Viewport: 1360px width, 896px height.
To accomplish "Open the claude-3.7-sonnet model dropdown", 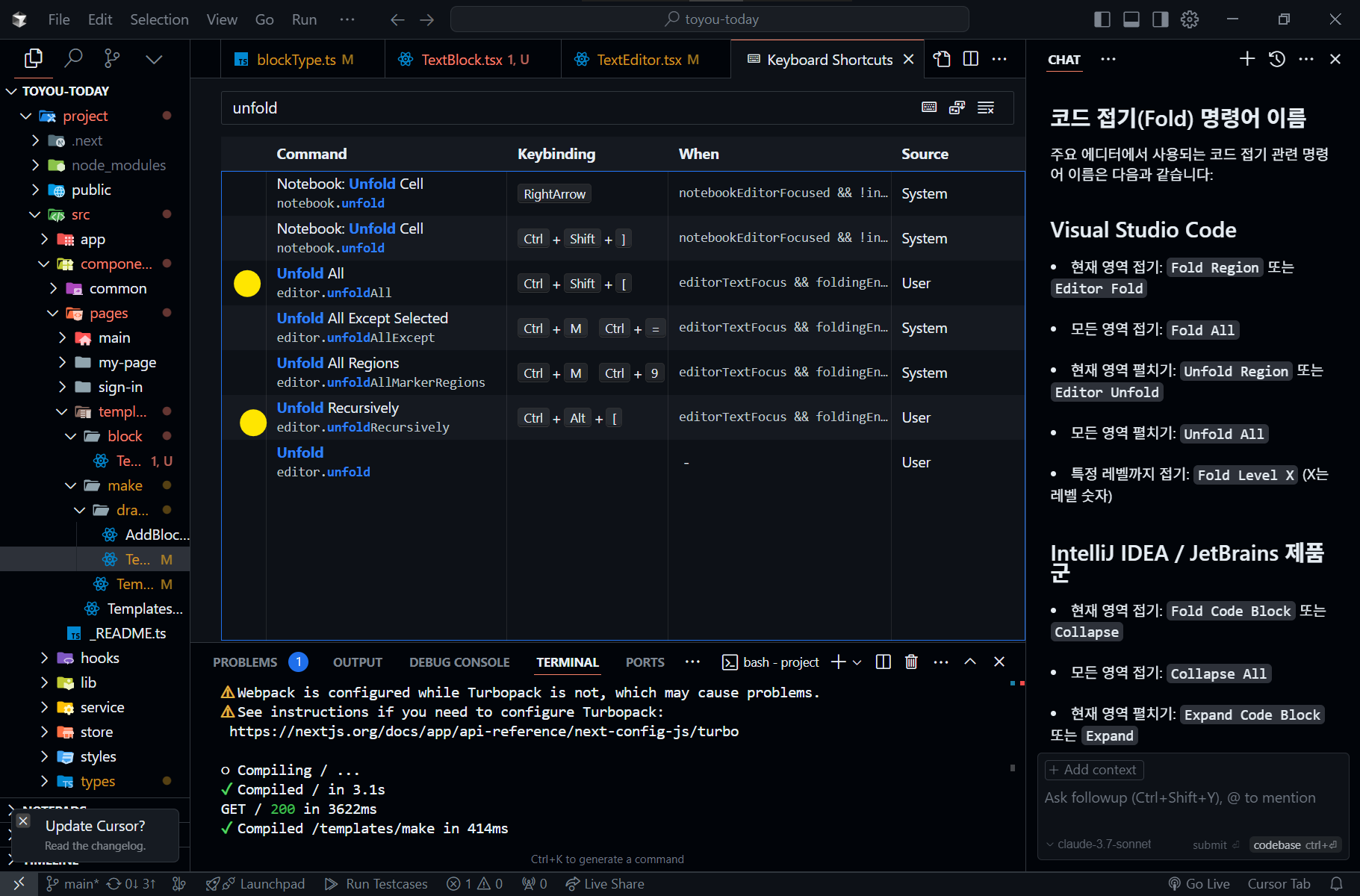I will [1099, 844].
